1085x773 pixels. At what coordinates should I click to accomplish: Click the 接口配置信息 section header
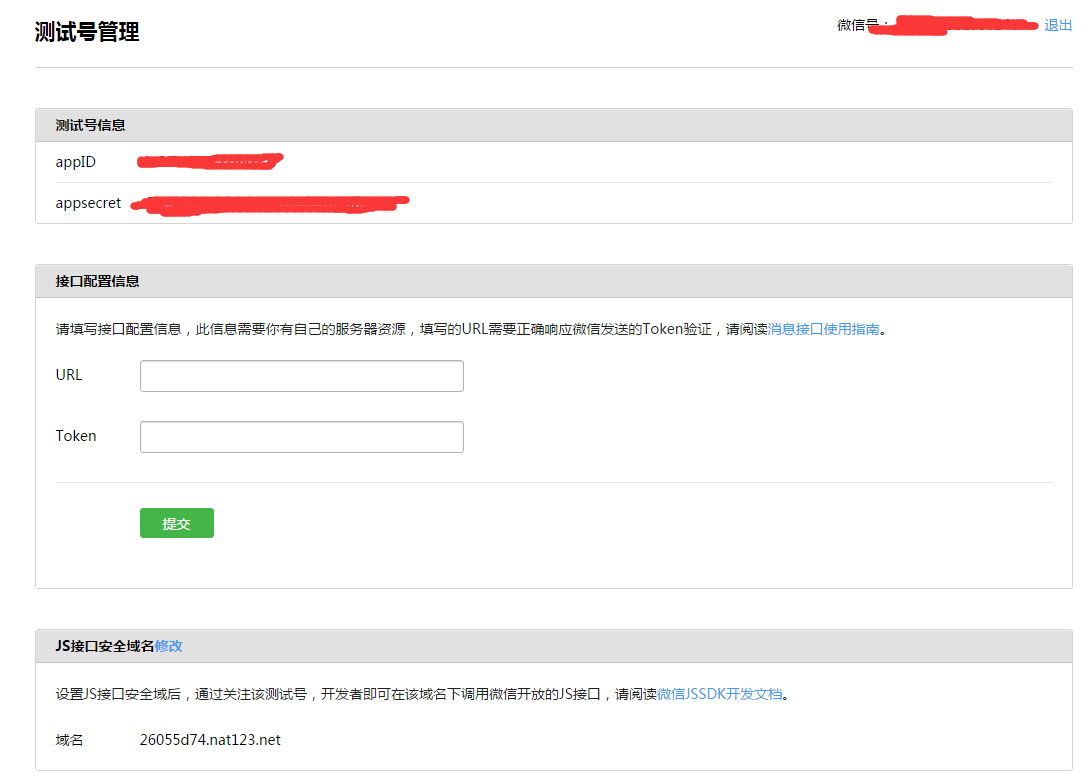click(97, 281)
